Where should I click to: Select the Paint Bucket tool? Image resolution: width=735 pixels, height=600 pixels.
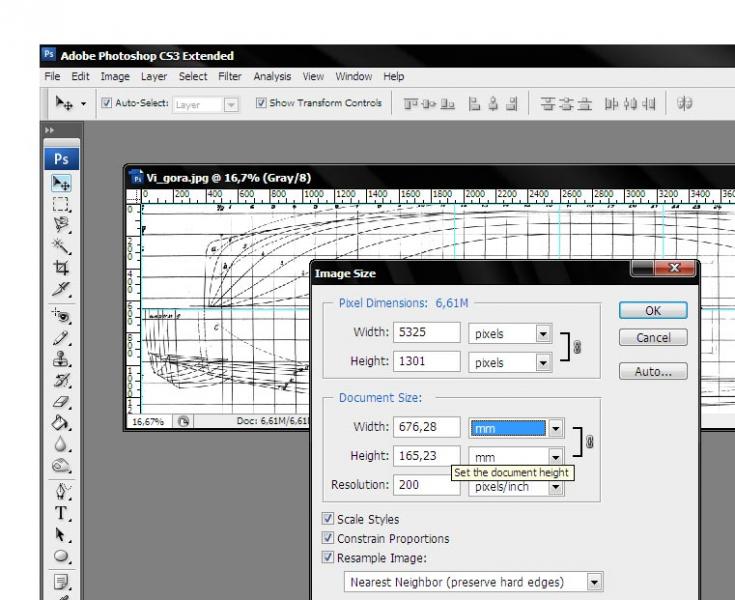click(61, 423)
